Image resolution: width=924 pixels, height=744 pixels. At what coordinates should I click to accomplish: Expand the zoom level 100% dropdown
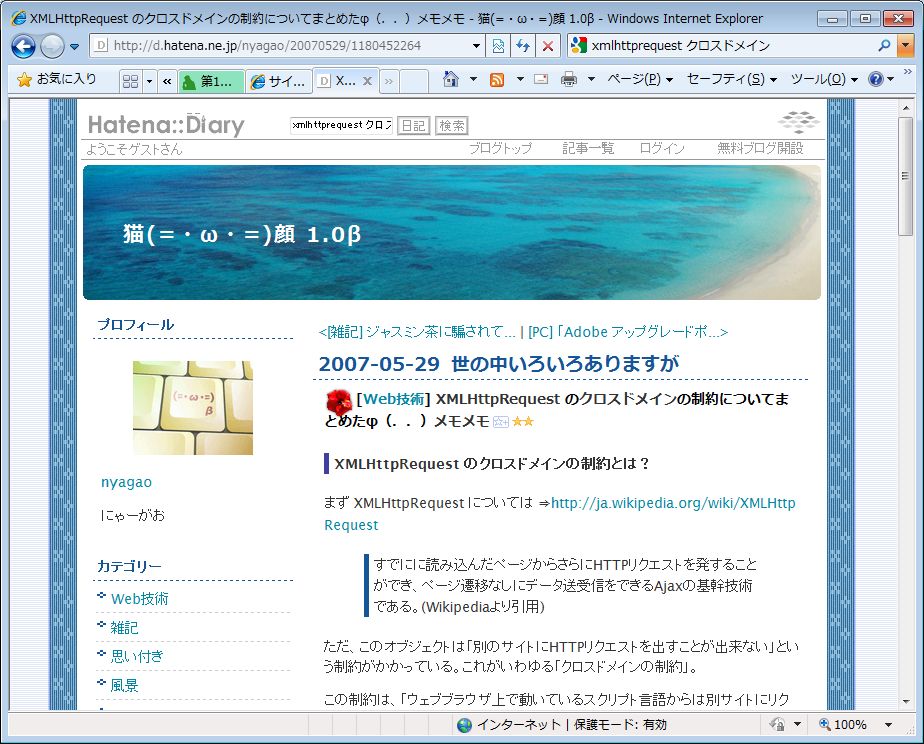coord(860,725)
